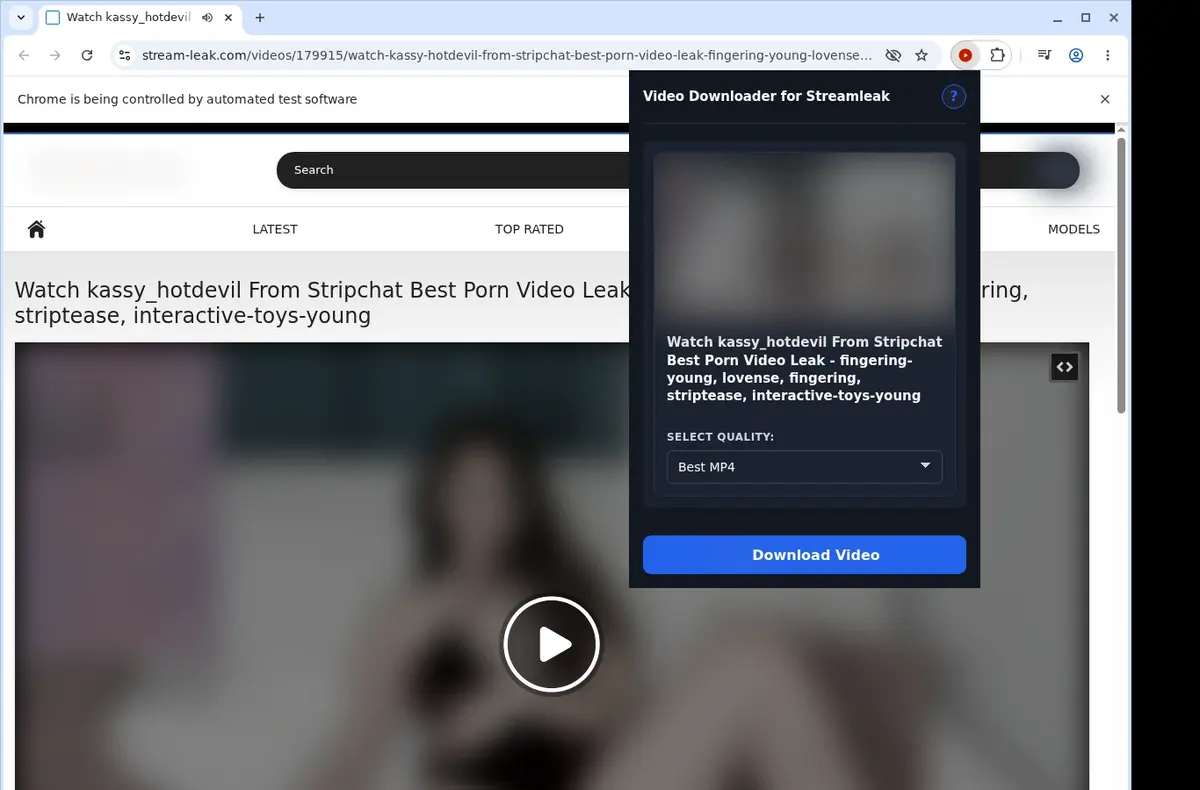Minimize the Chrome window

(1058, 17)
